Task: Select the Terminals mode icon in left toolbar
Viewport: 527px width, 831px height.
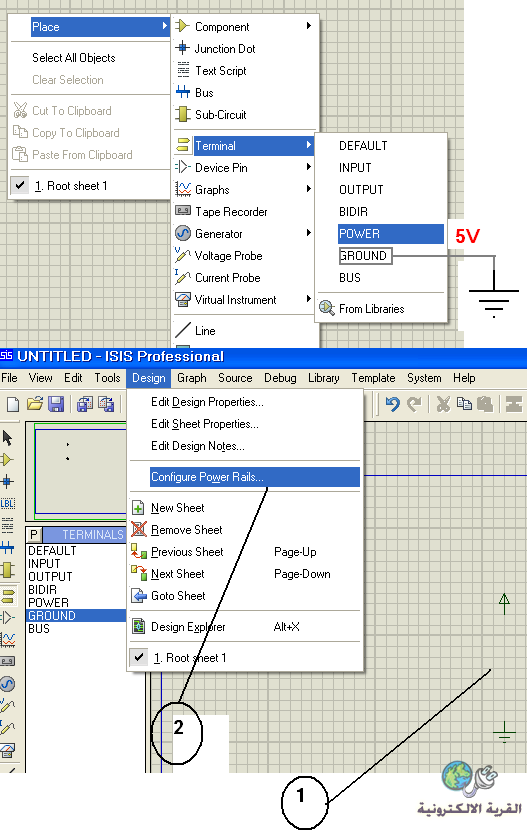Action: [x=7, y=596]
